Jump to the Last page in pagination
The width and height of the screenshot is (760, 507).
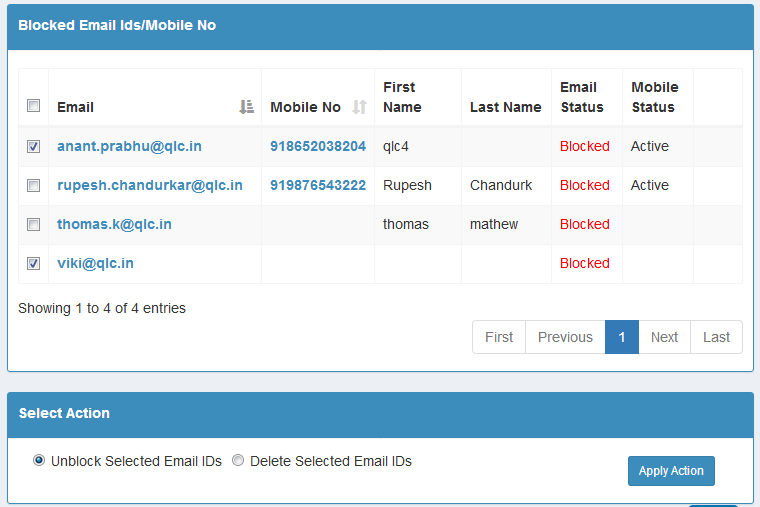pos(716,337)
